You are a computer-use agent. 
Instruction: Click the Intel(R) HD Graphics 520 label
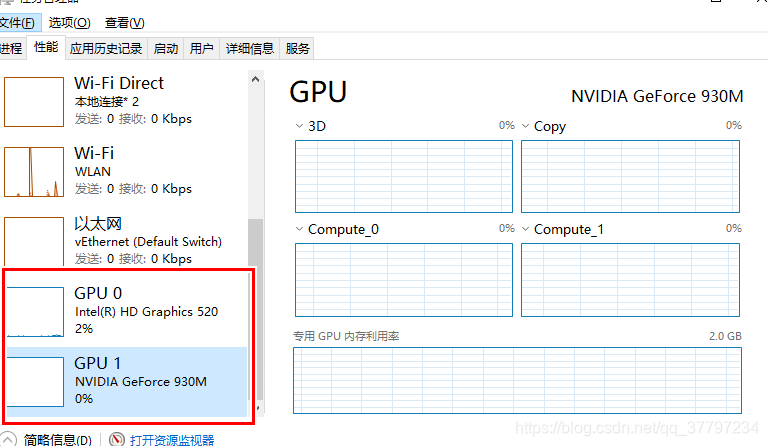click(146, 312)
